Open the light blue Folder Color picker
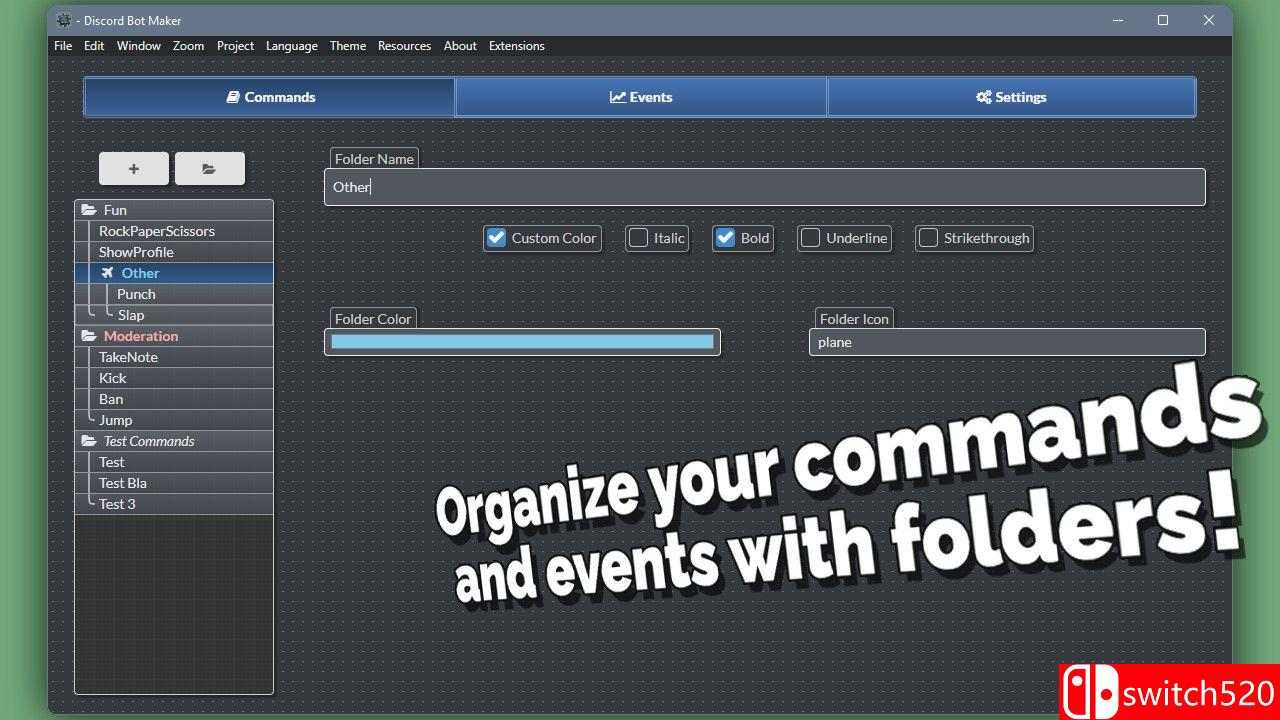This screenshot has height=720, width=1280. click(522, 342)
